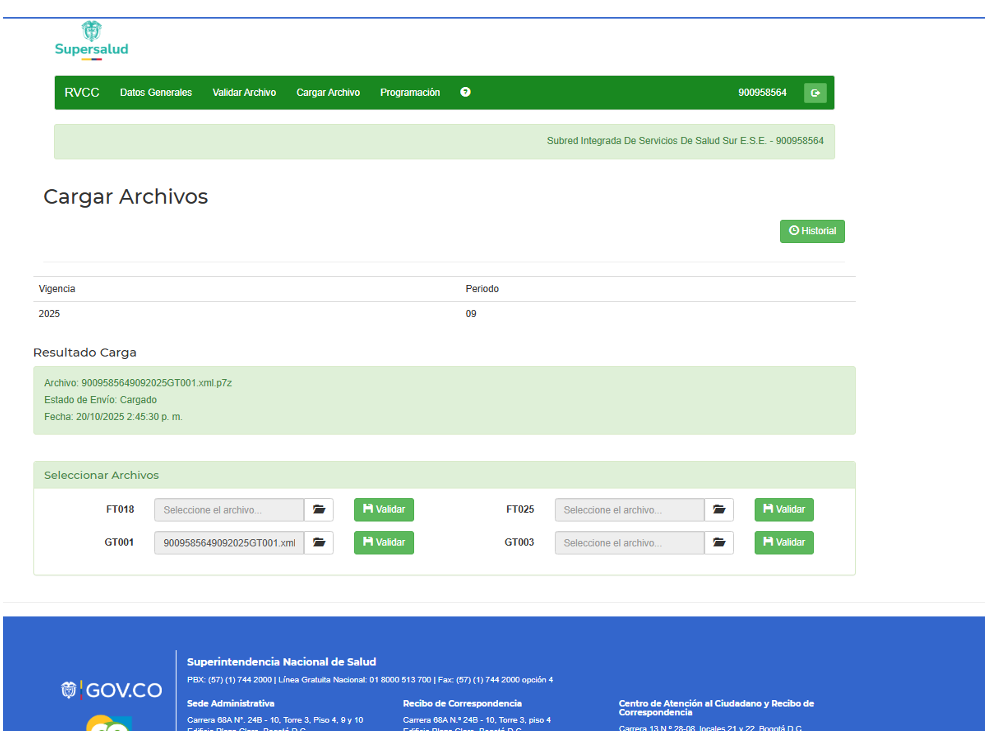The image size is (992, 741).
Task: Select Vigencia value 2025
Action: click(49, 314)
